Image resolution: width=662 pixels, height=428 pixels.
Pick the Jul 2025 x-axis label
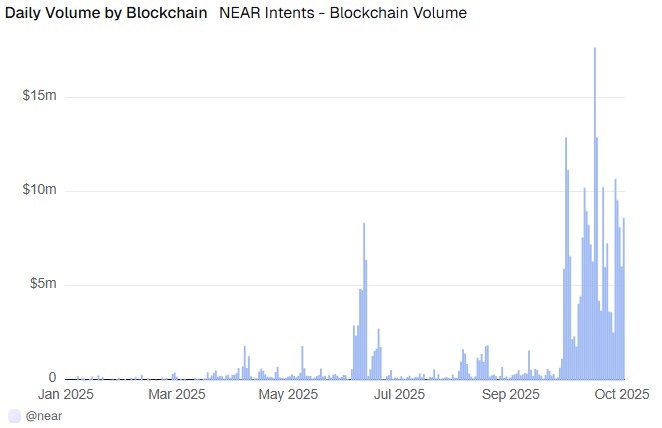coord(398,394)
